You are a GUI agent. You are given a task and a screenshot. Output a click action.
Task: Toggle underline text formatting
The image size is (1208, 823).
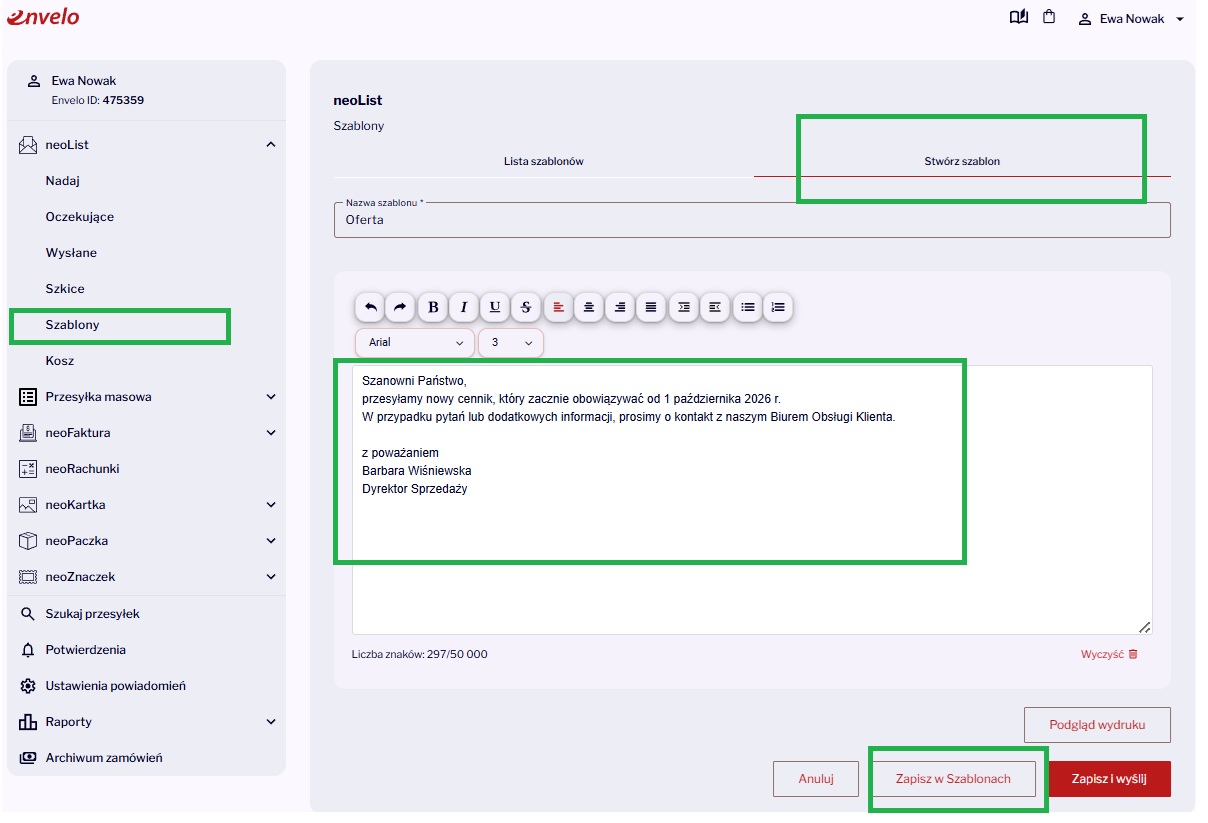[495, 307]
